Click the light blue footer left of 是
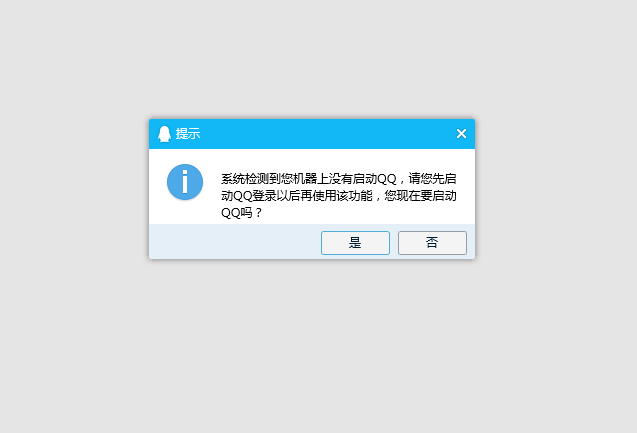This screenshot has width=637, height=433. click(235, 242)
